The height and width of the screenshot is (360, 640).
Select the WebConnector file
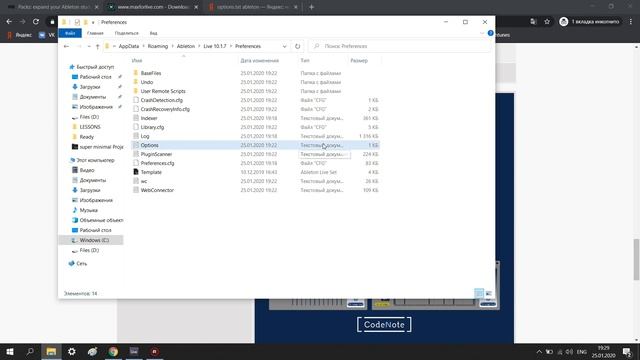[x=157, y=190]
